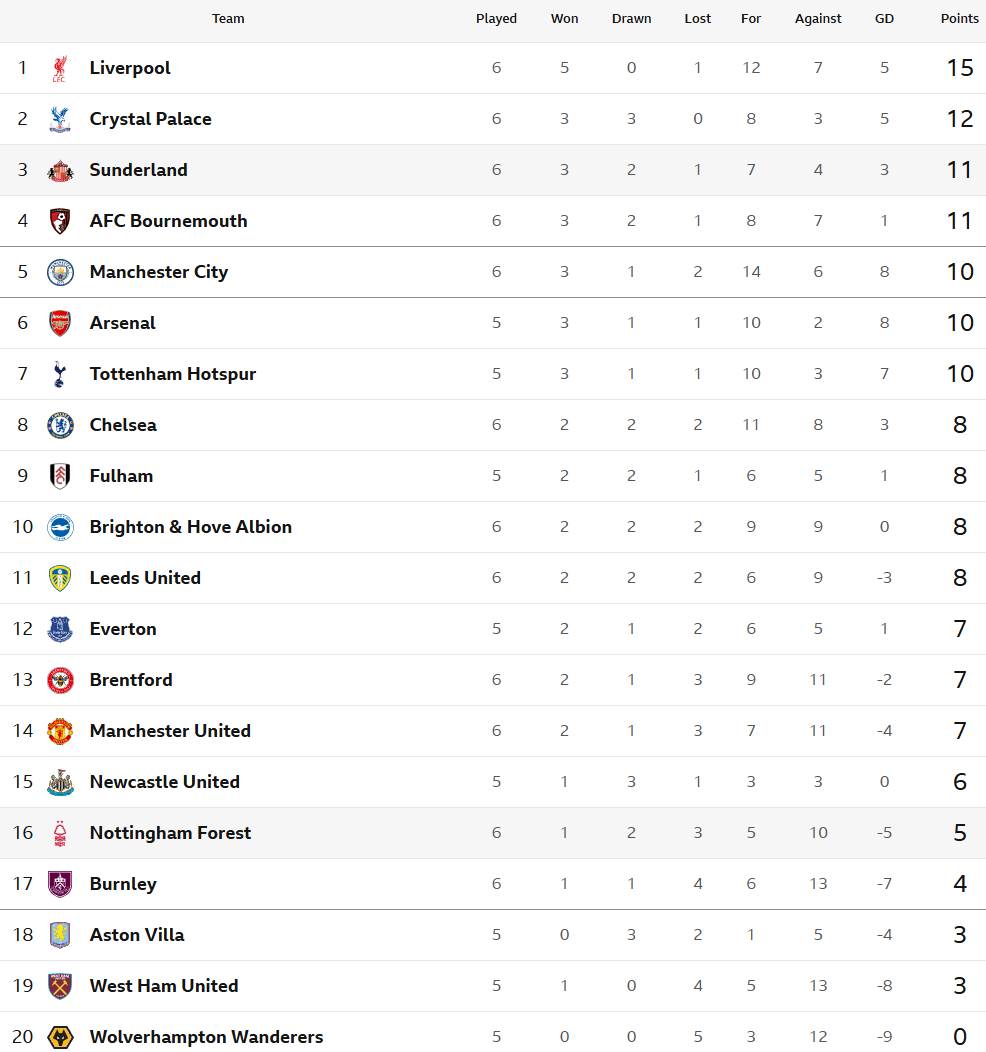
Task: Open the Nottingham Forest team link
Action: (x=170, y=833)
